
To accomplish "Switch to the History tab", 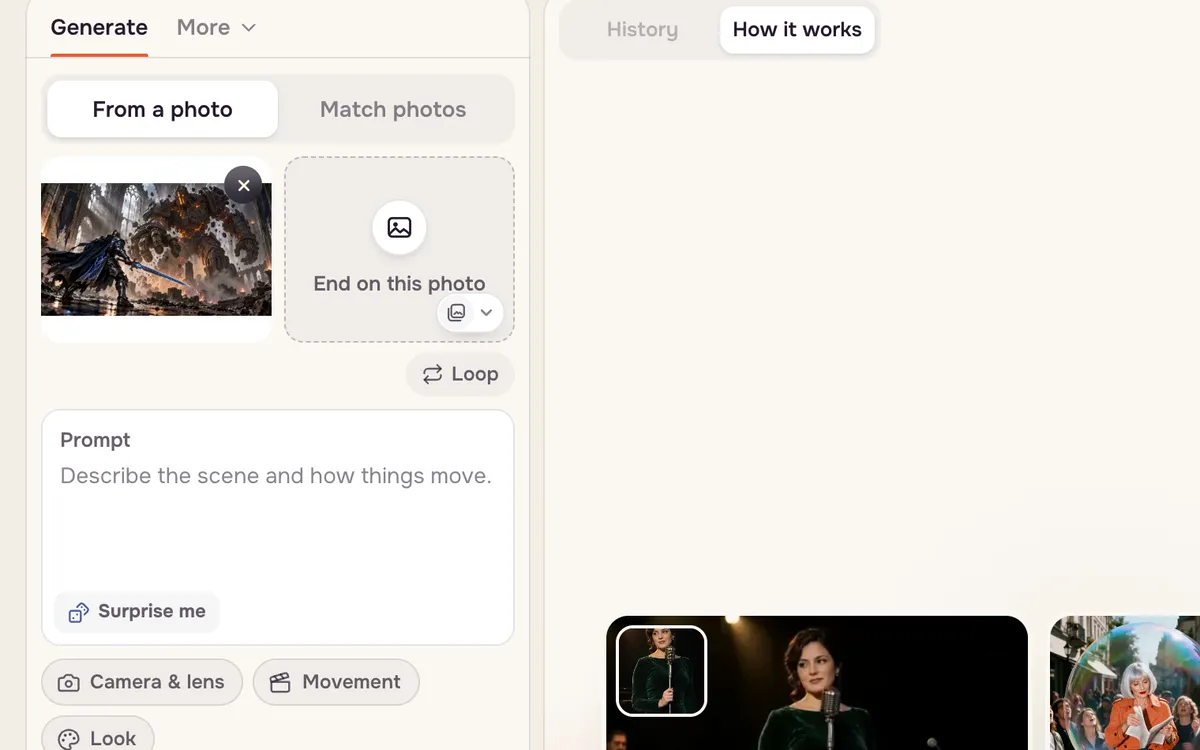I will pos(642,30).
